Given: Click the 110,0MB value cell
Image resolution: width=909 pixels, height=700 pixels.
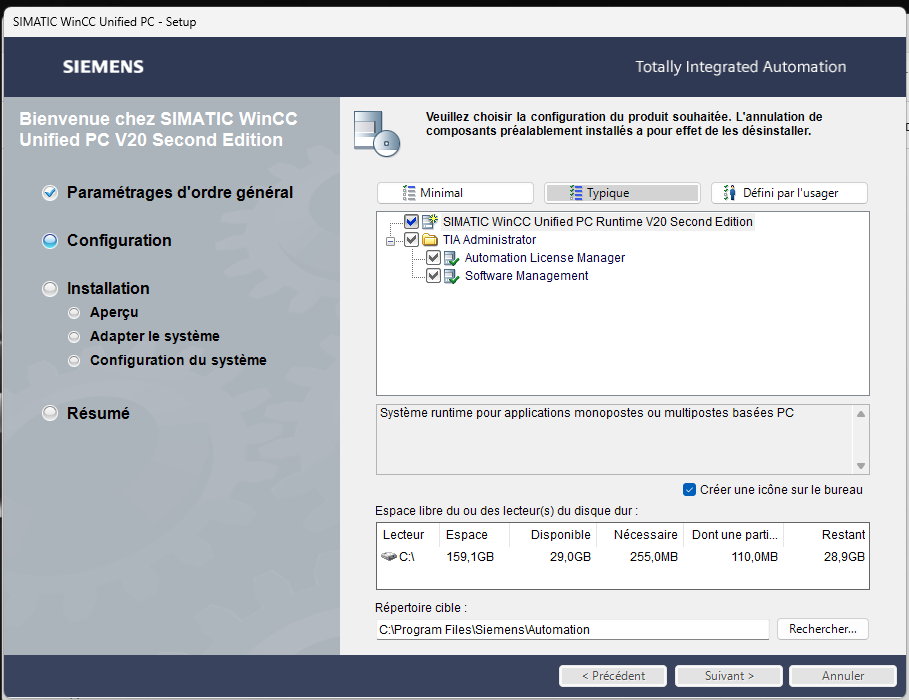Looking at the screenshot, I should coord(754,557).
